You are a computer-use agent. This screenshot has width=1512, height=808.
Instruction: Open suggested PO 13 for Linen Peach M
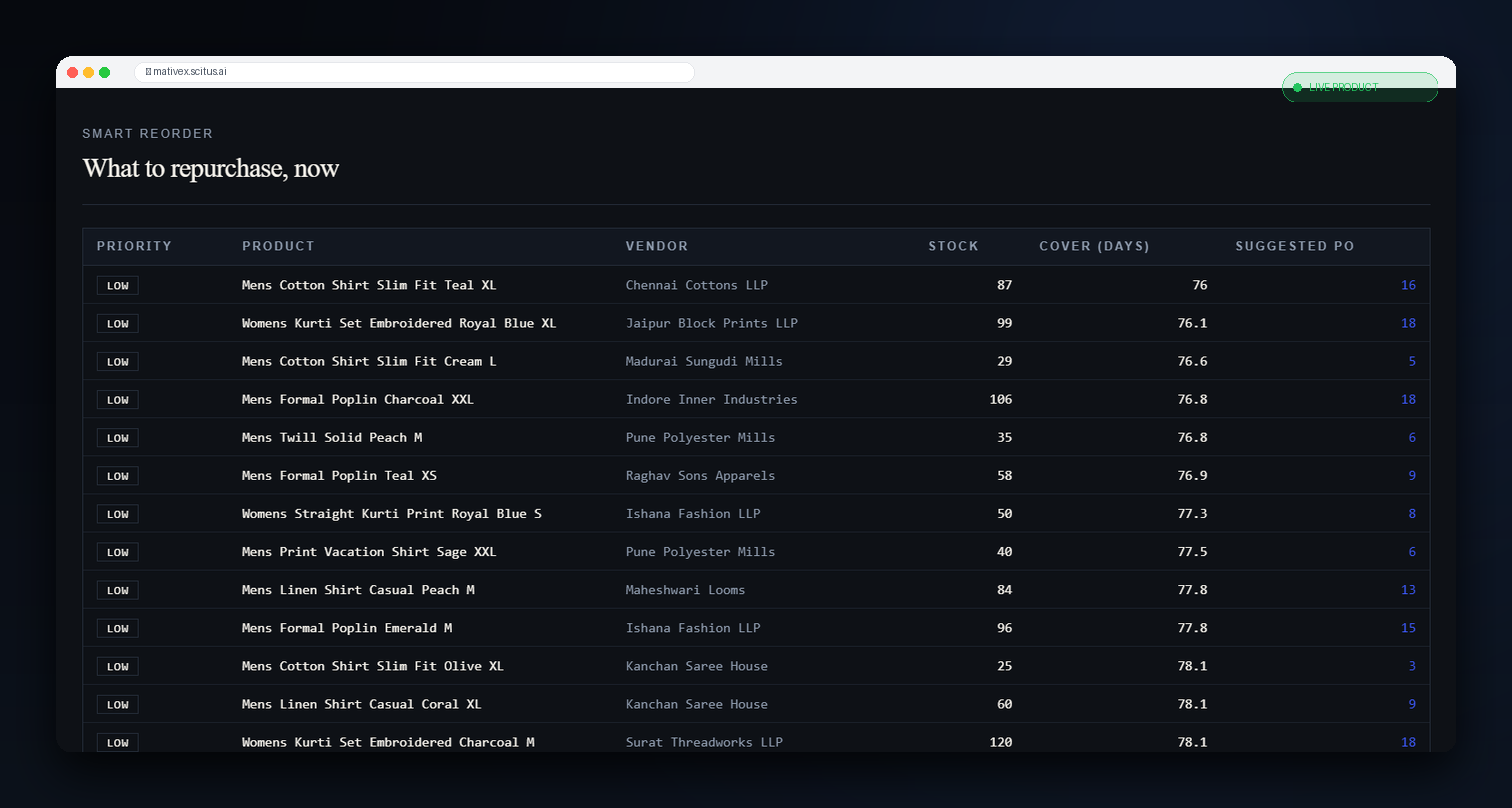[x=1408, y=589]
